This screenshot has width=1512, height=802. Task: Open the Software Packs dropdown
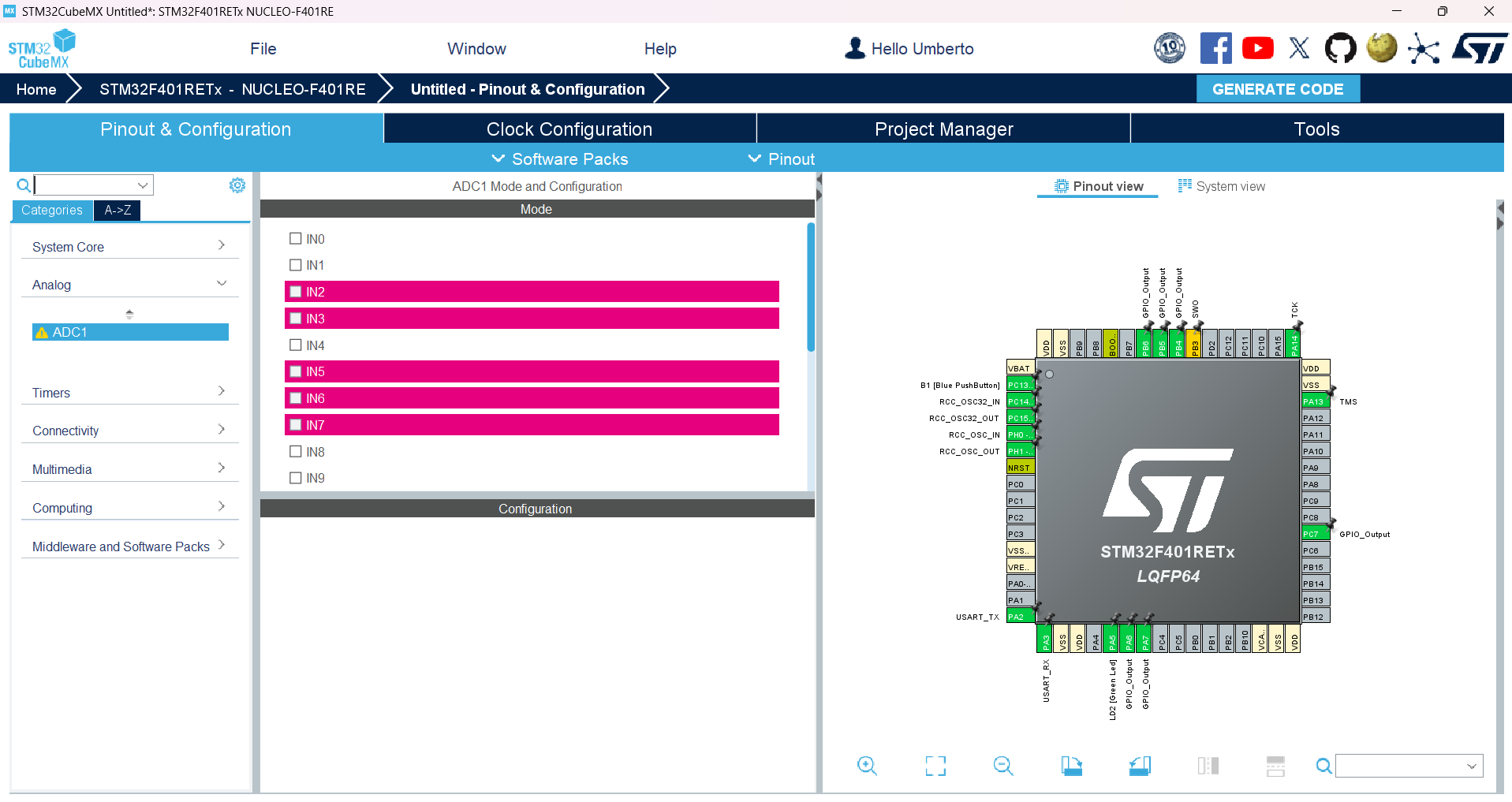(560, 159)
